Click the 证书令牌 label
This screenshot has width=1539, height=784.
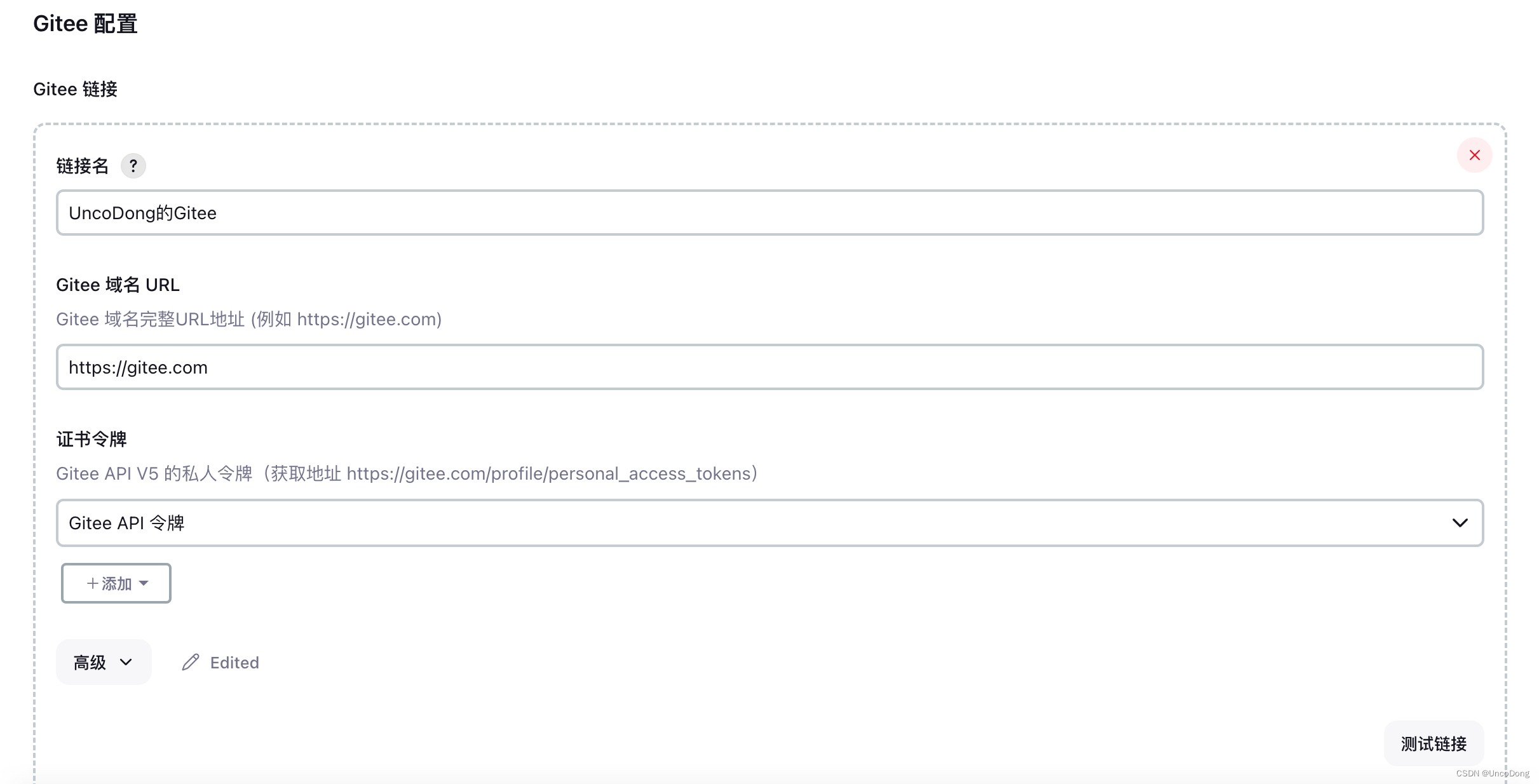coord(92,439)
